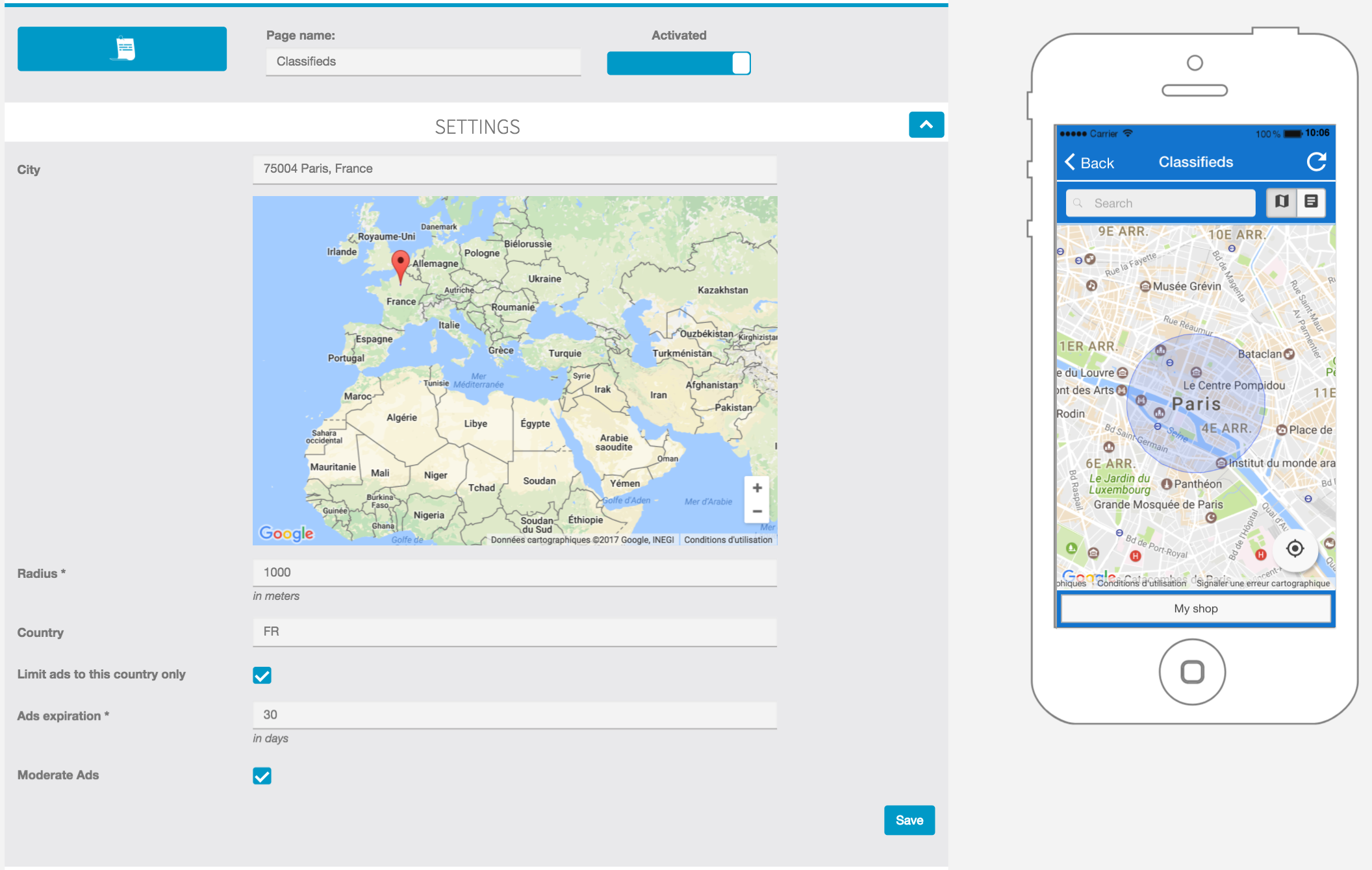Focus the City input field
This screenshot has width=1372, height=870.
pos(514,169)
